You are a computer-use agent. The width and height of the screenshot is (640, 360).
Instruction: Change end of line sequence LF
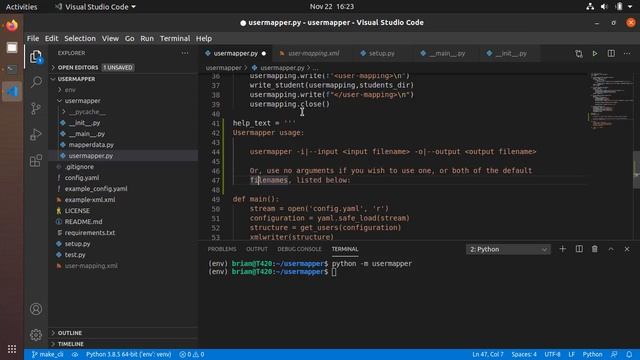pyautogui.click(x=571, y=354)
